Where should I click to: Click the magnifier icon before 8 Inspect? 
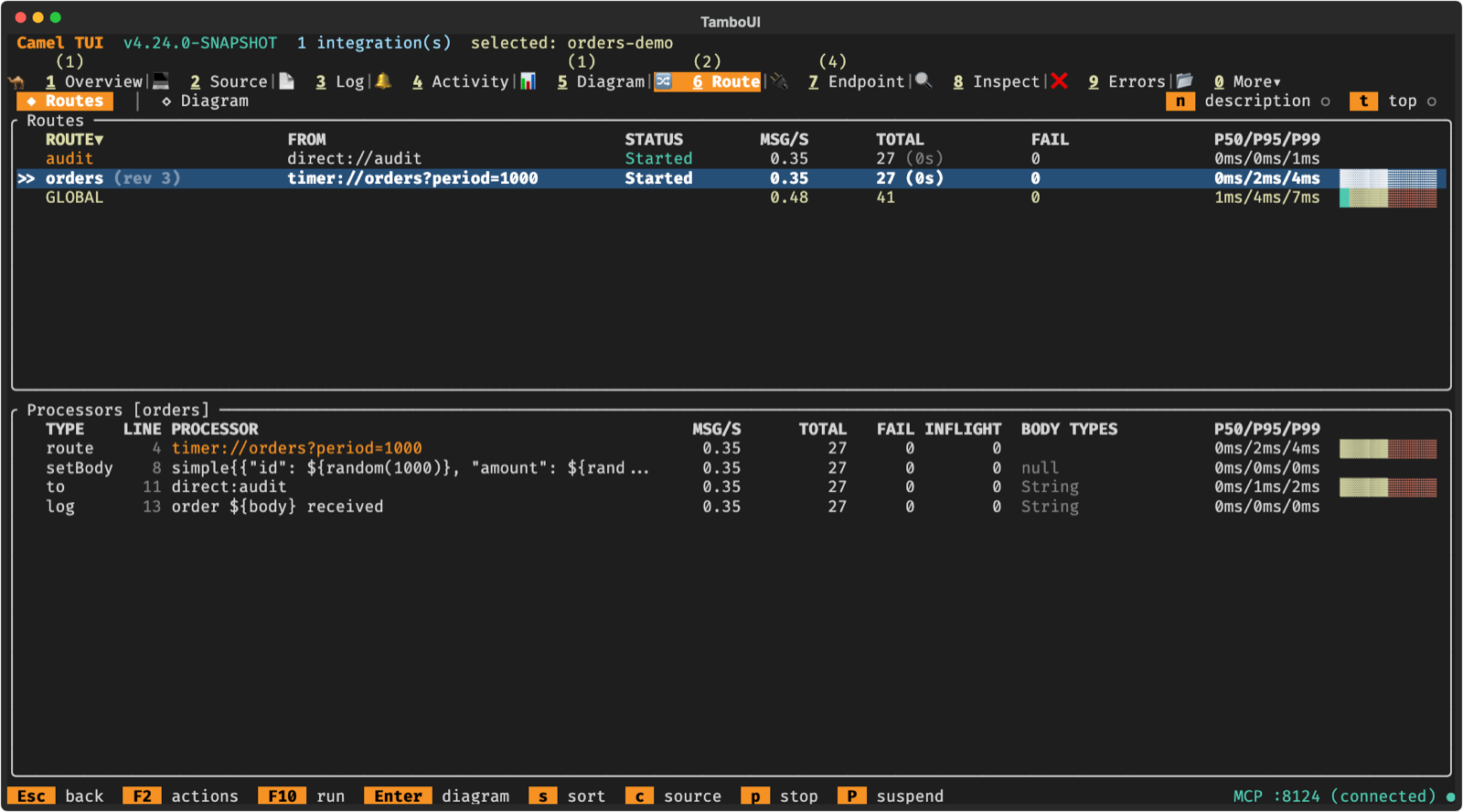(924, 81)
